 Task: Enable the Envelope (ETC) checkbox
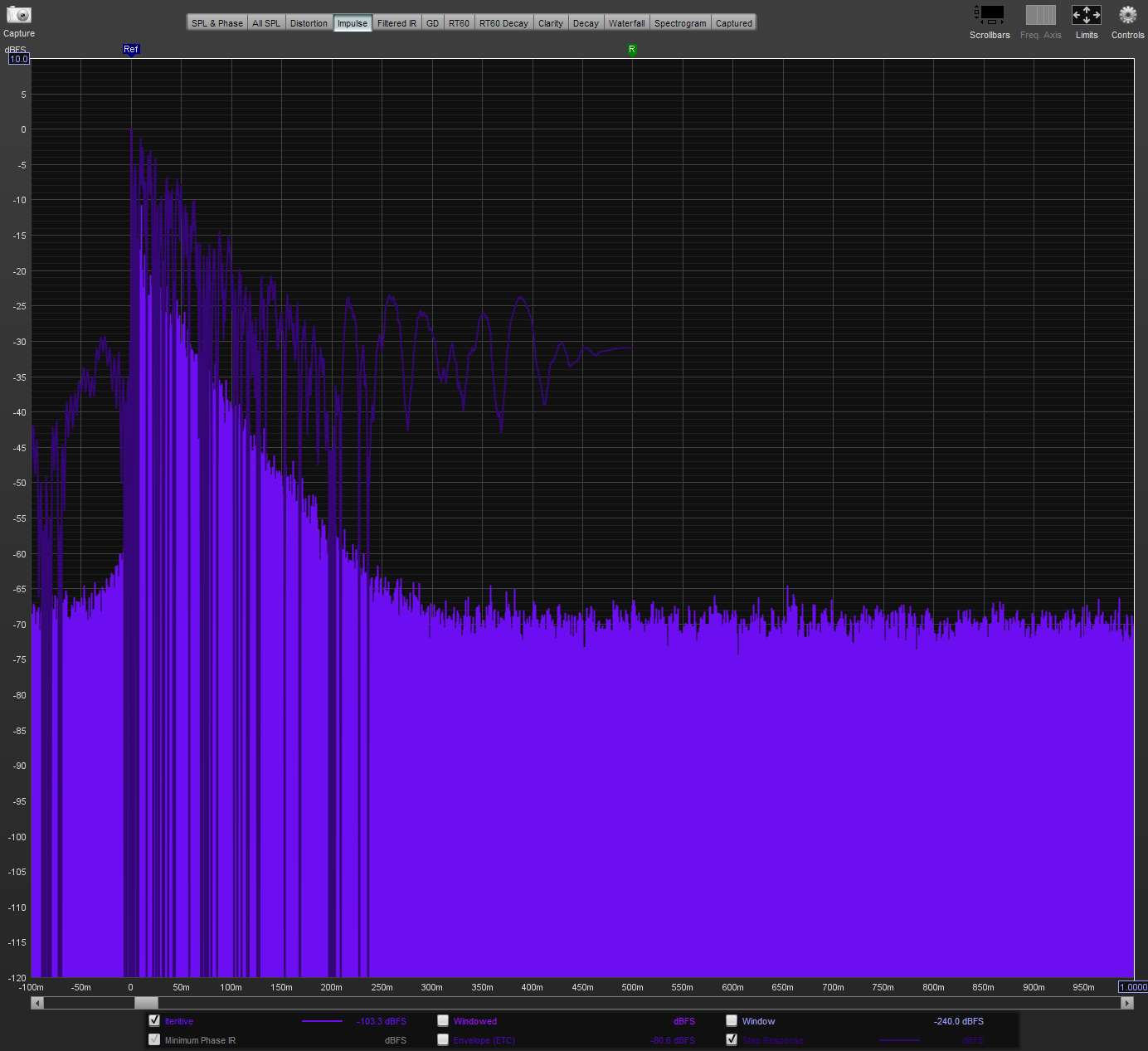pyautogui.click(x=443, y=1039)
